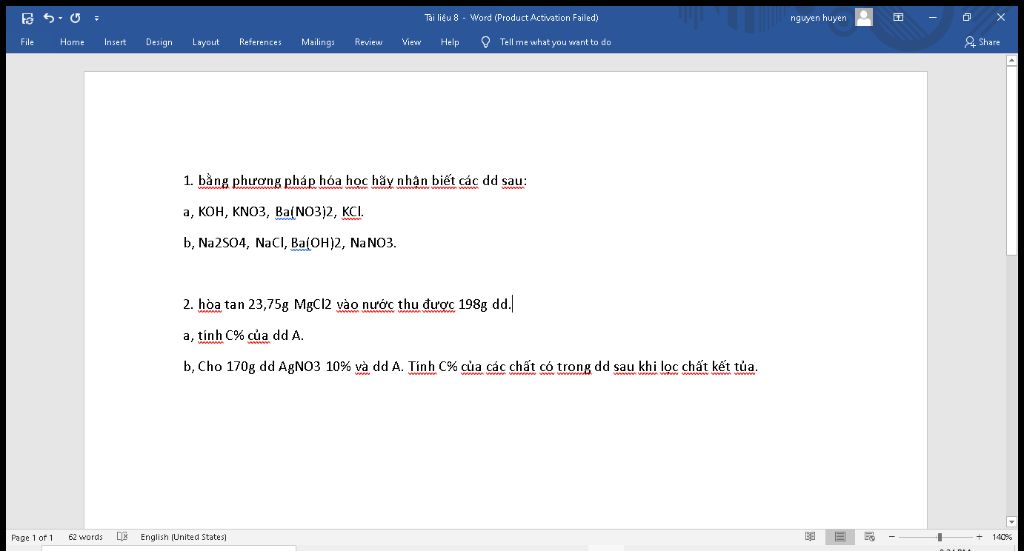Click on 'KOH, KNO3, Ba(NO3)2, KCl.' line

pos(281,212)
